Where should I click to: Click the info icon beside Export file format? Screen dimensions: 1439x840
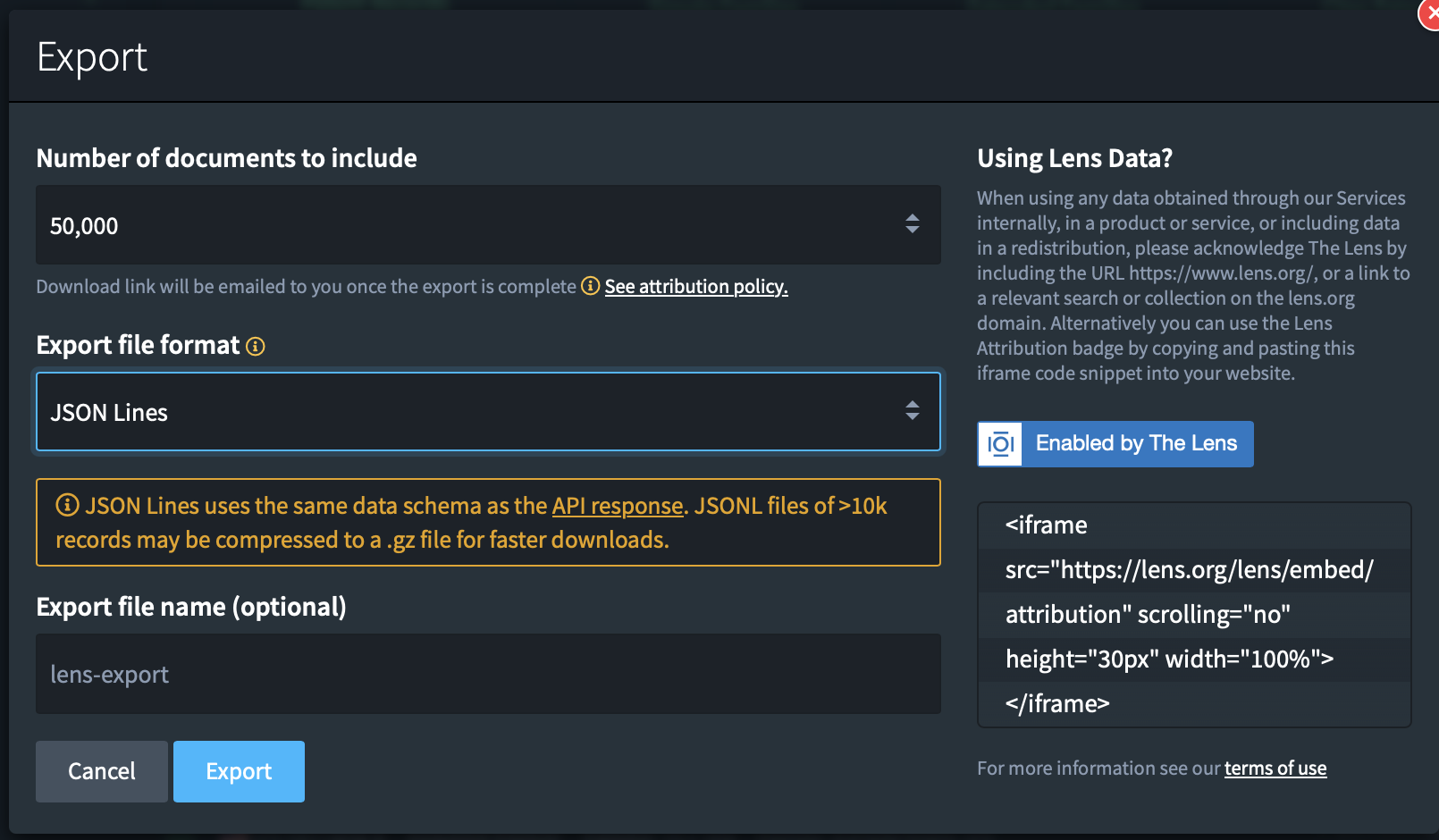(x=256, y=347)
